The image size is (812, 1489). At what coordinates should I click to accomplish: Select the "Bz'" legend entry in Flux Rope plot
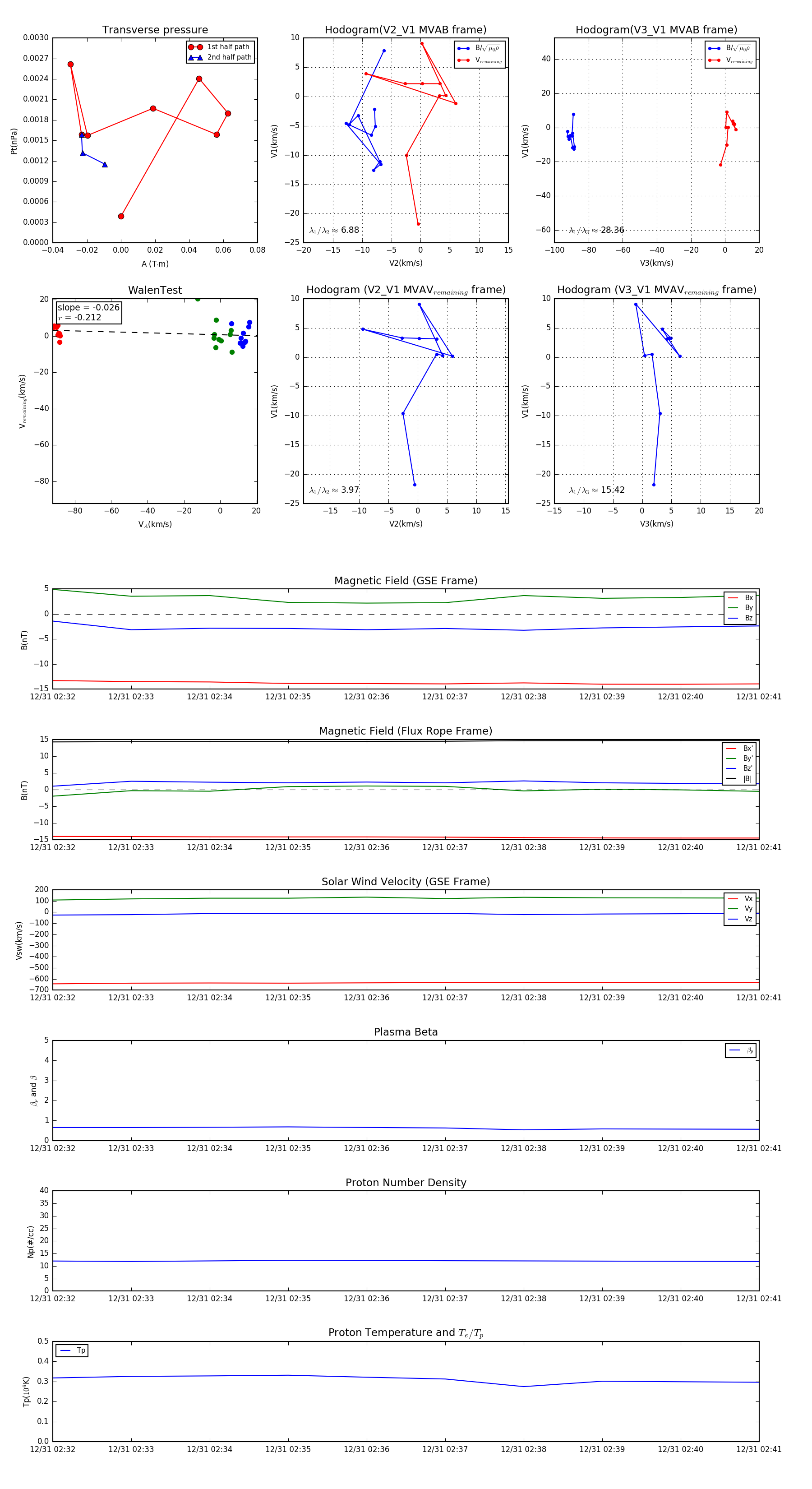tap(740, 768)
